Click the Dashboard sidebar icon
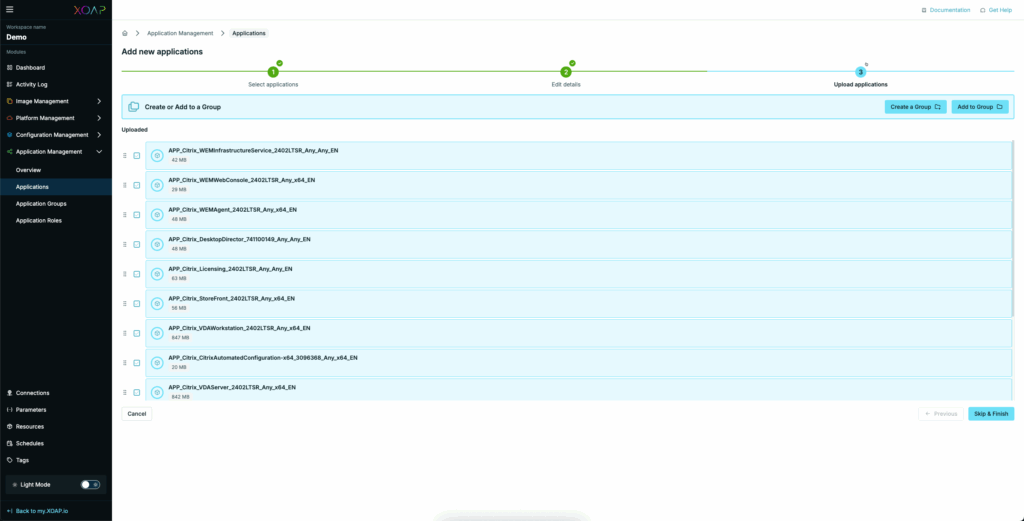This screenshot has height=521, width=1024. [x=9, y=68]
